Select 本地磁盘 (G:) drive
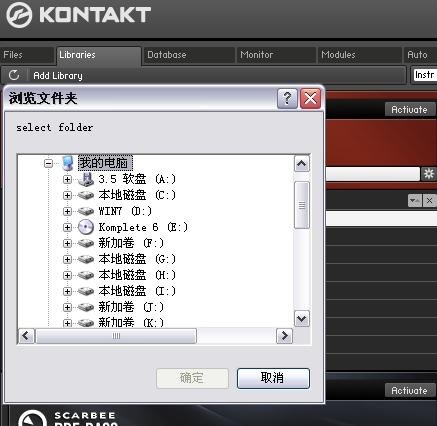The image size is (437, 426). pyautogui.click(x=137, y=259)
